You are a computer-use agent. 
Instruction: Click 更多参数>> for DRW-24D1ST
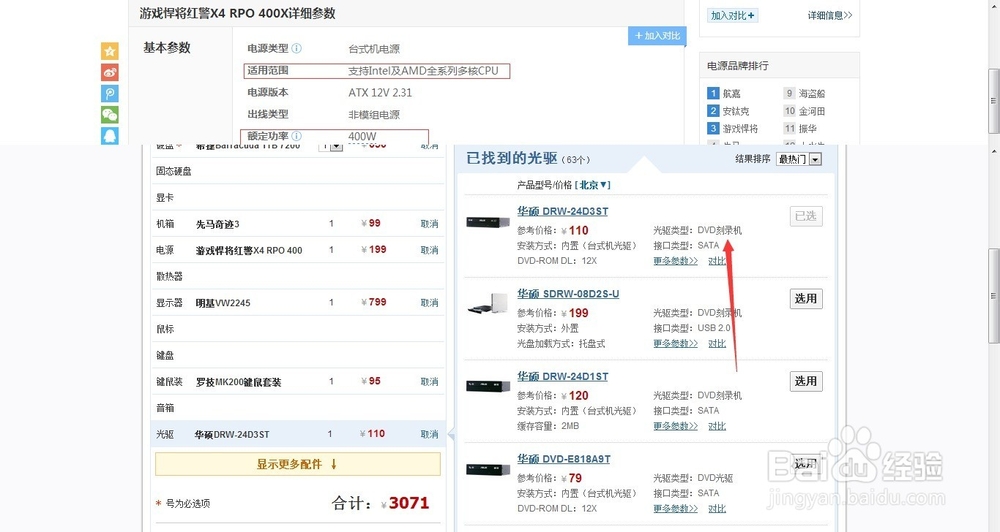[x=675, y=426]
